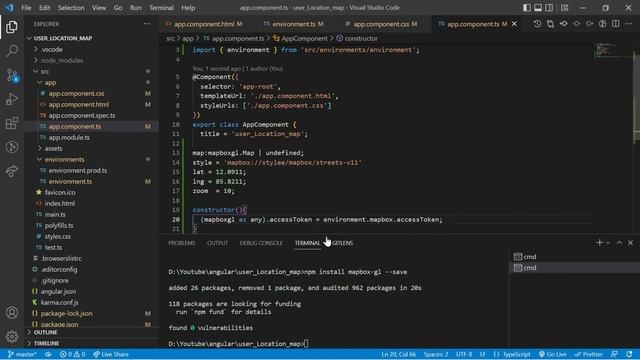The height and width of the screenshot is (360, 640).
Task: Toggle the secondary side bar layout icon
Action: pos(549,8)
